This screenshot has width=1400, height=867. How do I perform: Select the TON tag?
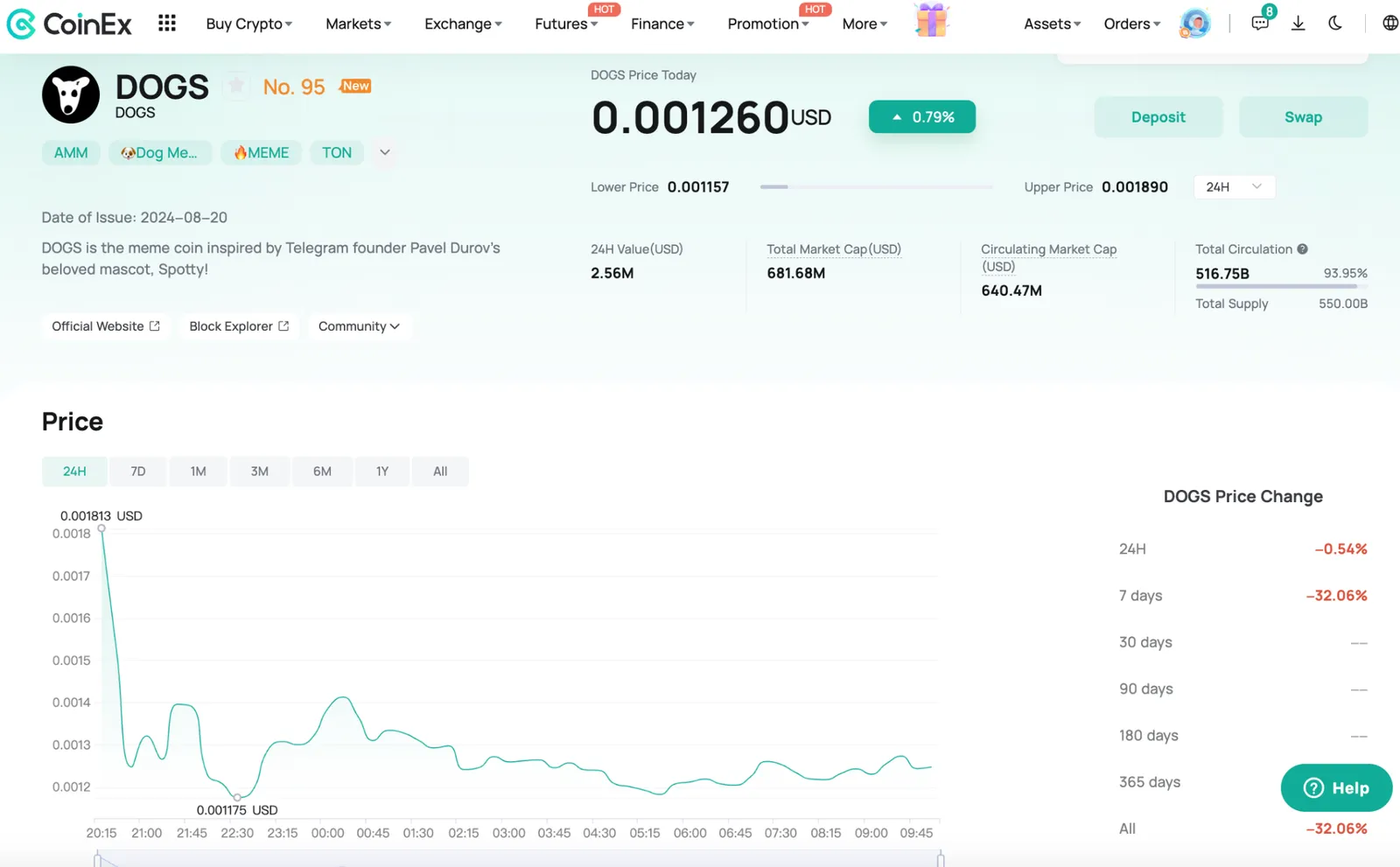pos(337,153)
